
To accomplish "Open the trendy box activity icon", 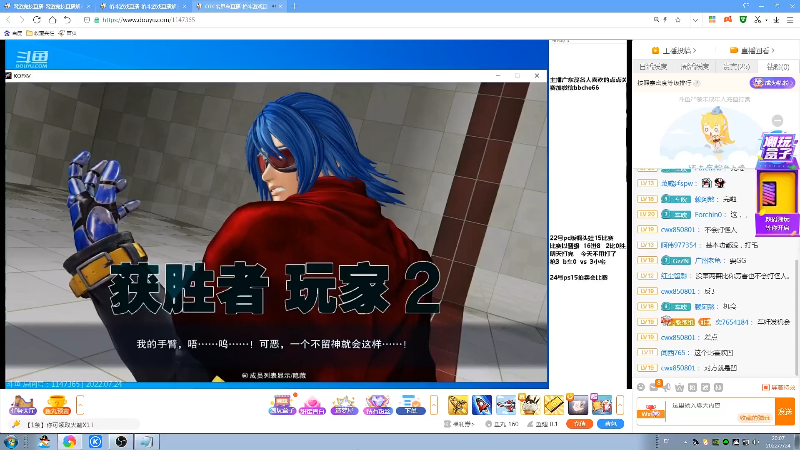I will pos(282,405).
